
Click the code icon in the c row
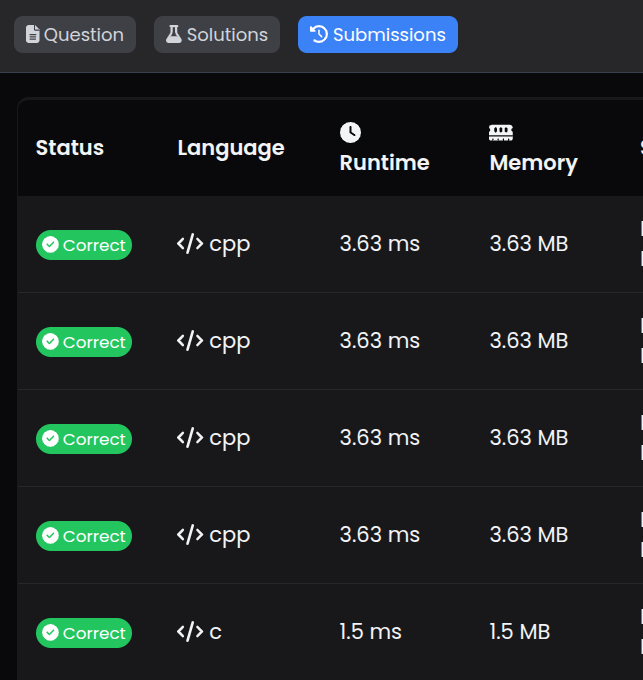click(x=190, y=632)
